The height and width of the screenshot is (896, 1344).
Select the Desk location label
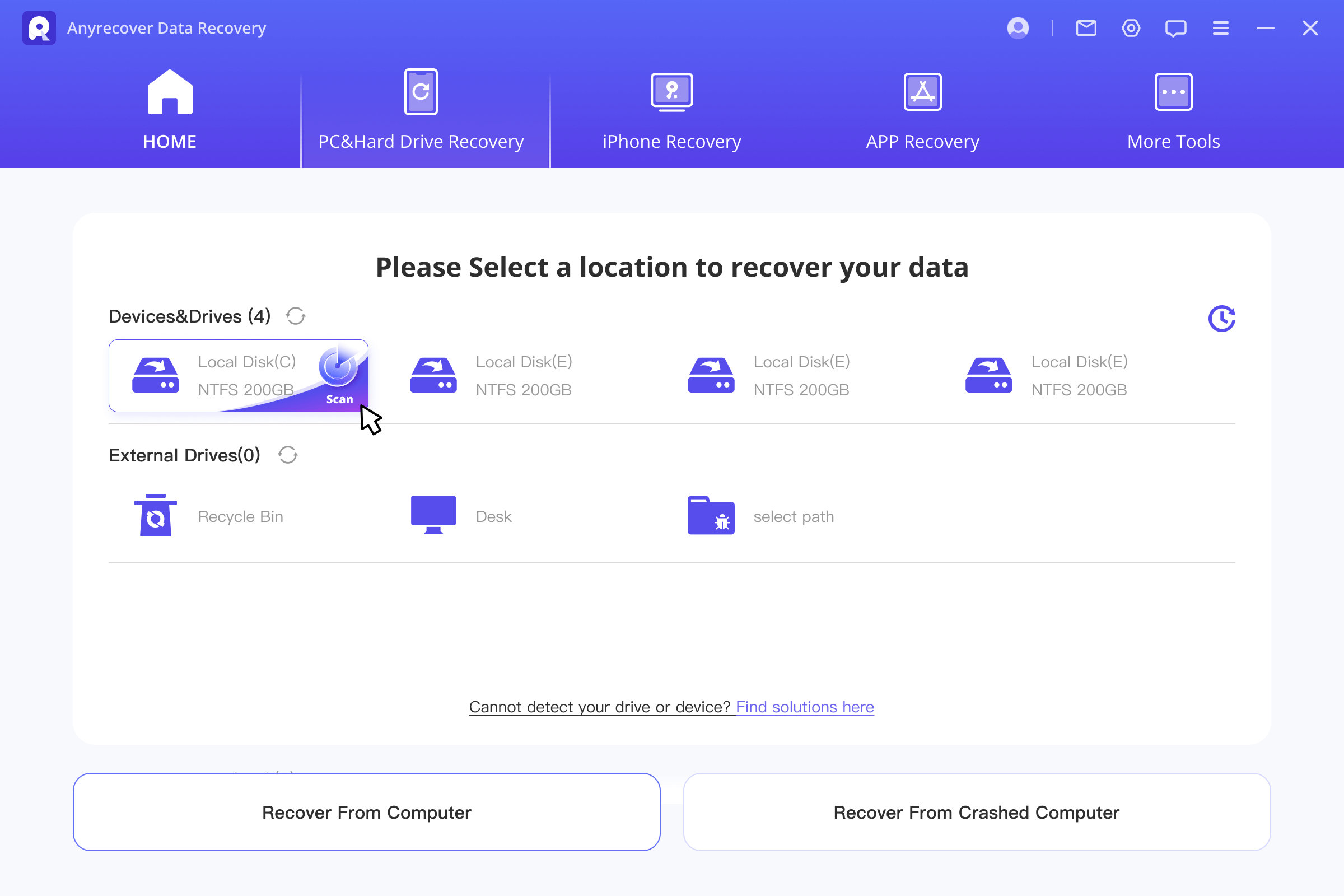click(494, 516)
